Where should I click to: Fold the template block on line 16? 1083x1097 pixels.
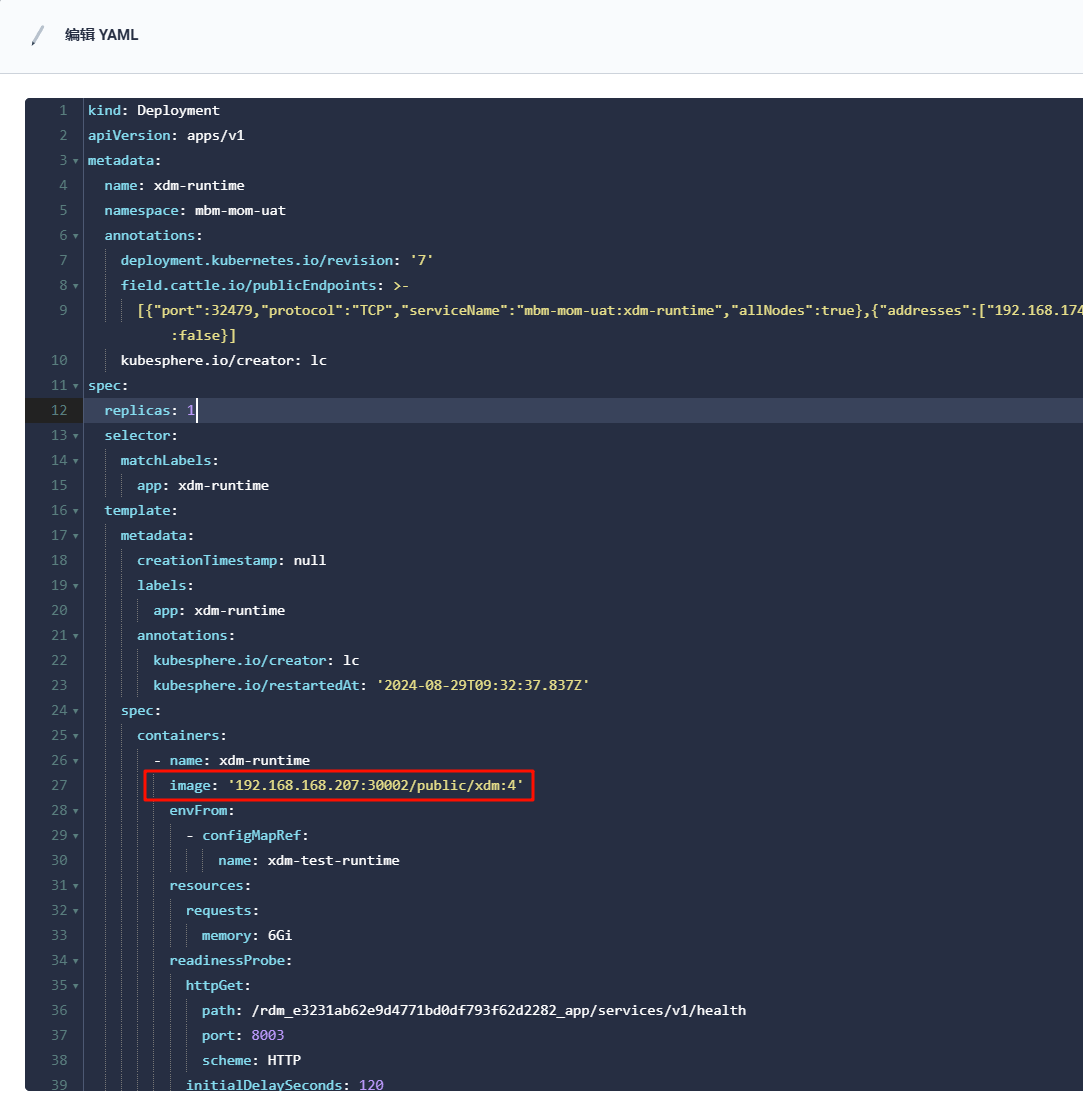[76, 510]
